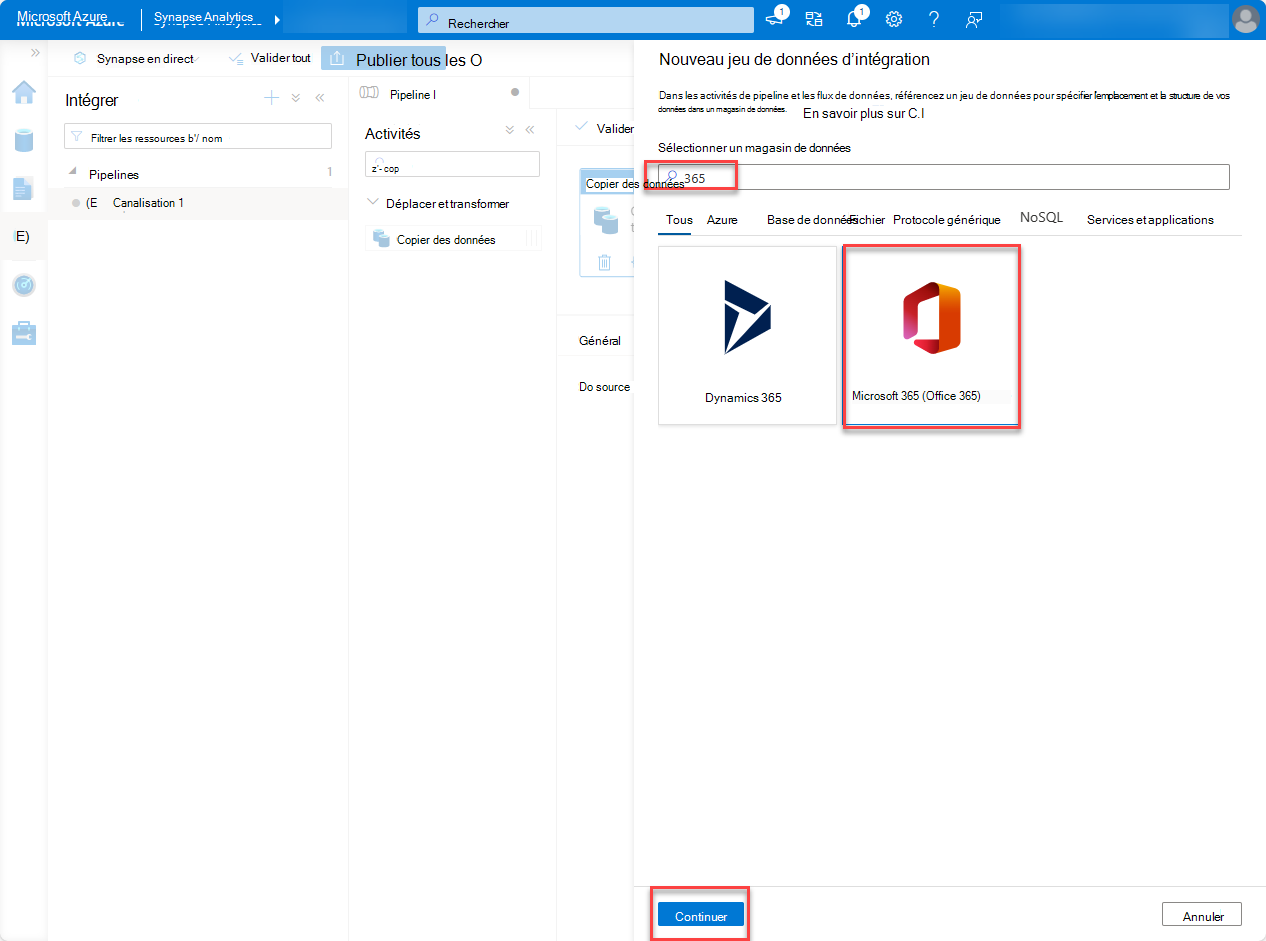Viewport: 1266px width, 941px height.
Task: Open the Synapse Home hub
Action: tap(23, 92)
